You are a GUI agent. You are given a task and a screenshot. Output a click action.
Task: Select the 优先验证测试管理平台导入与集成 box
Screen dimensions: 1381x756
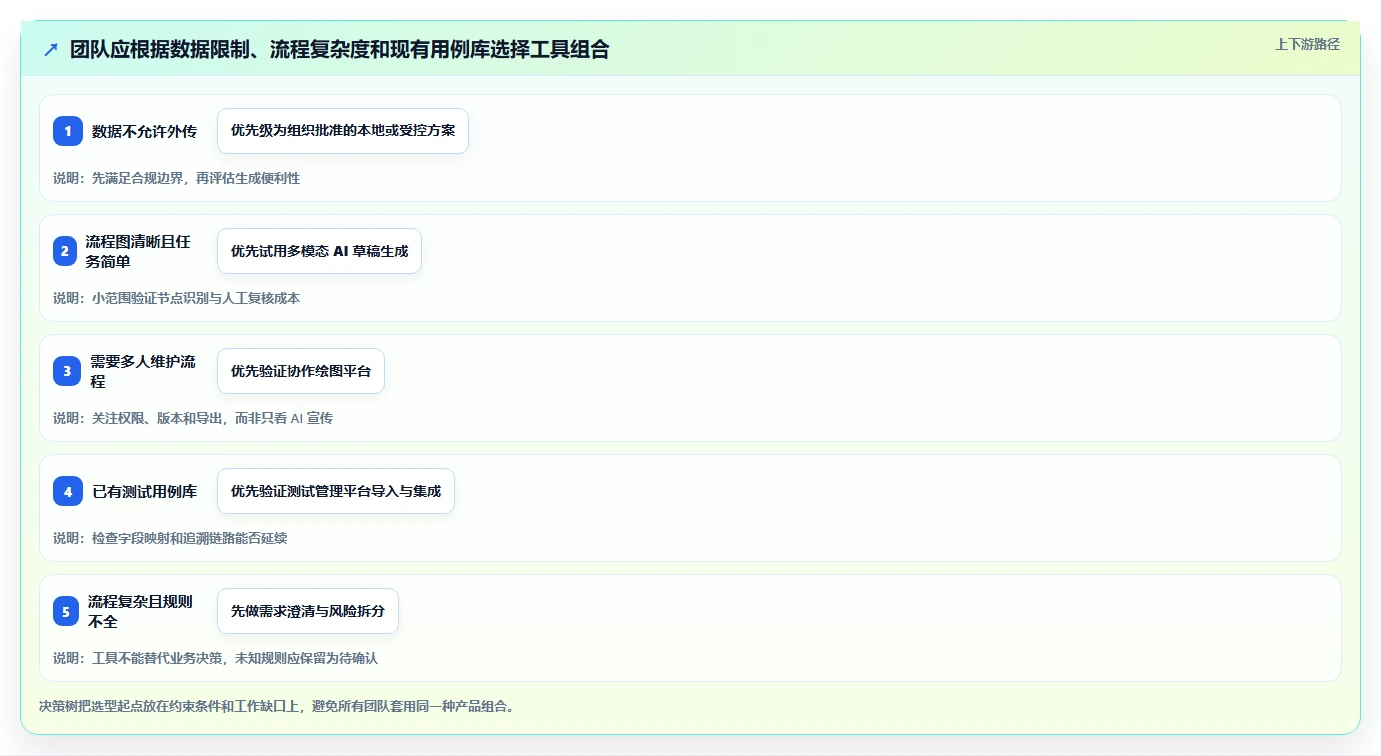pos(336,491)
